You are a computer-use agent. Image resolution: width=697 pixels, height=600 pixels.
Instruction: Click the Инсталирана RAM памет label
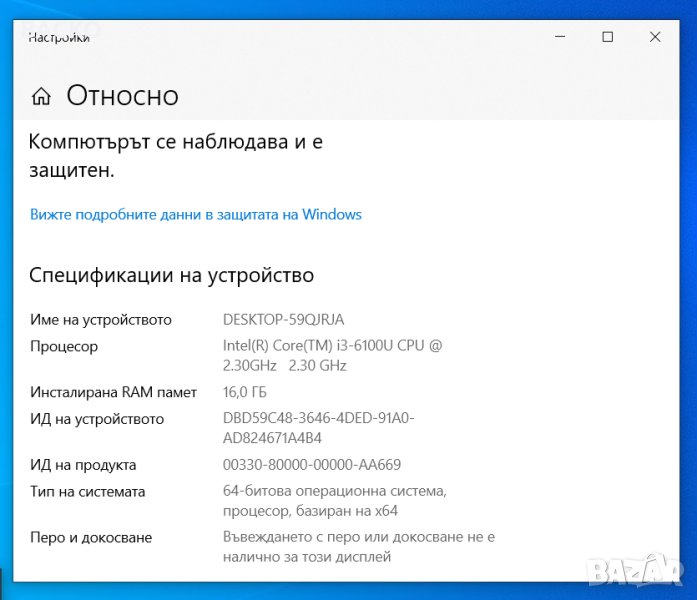point(113,392)
